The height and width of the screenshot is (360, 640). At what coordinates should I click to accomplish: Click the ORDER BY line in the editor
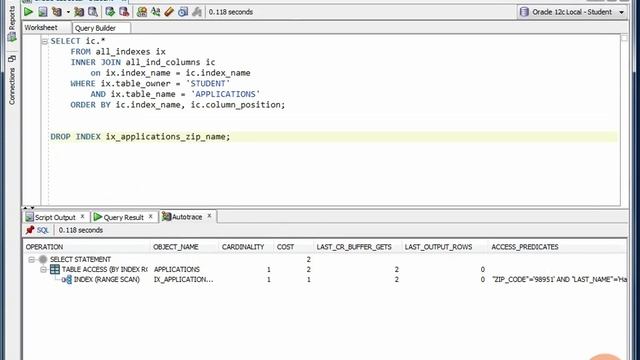178,105
